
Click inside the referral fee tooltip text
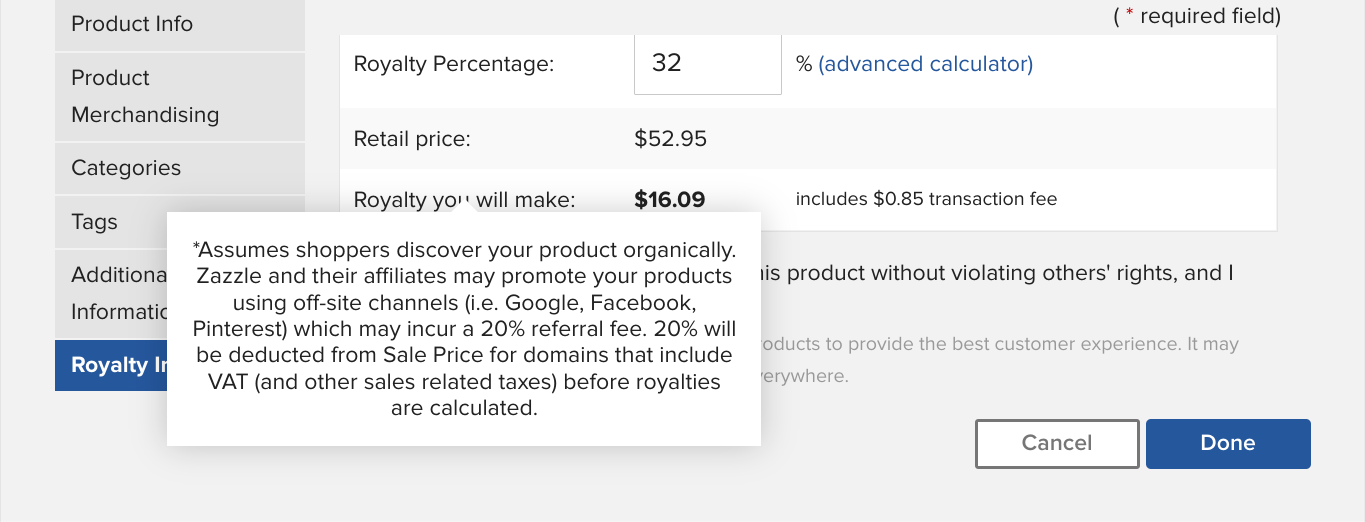pos(464,328)
